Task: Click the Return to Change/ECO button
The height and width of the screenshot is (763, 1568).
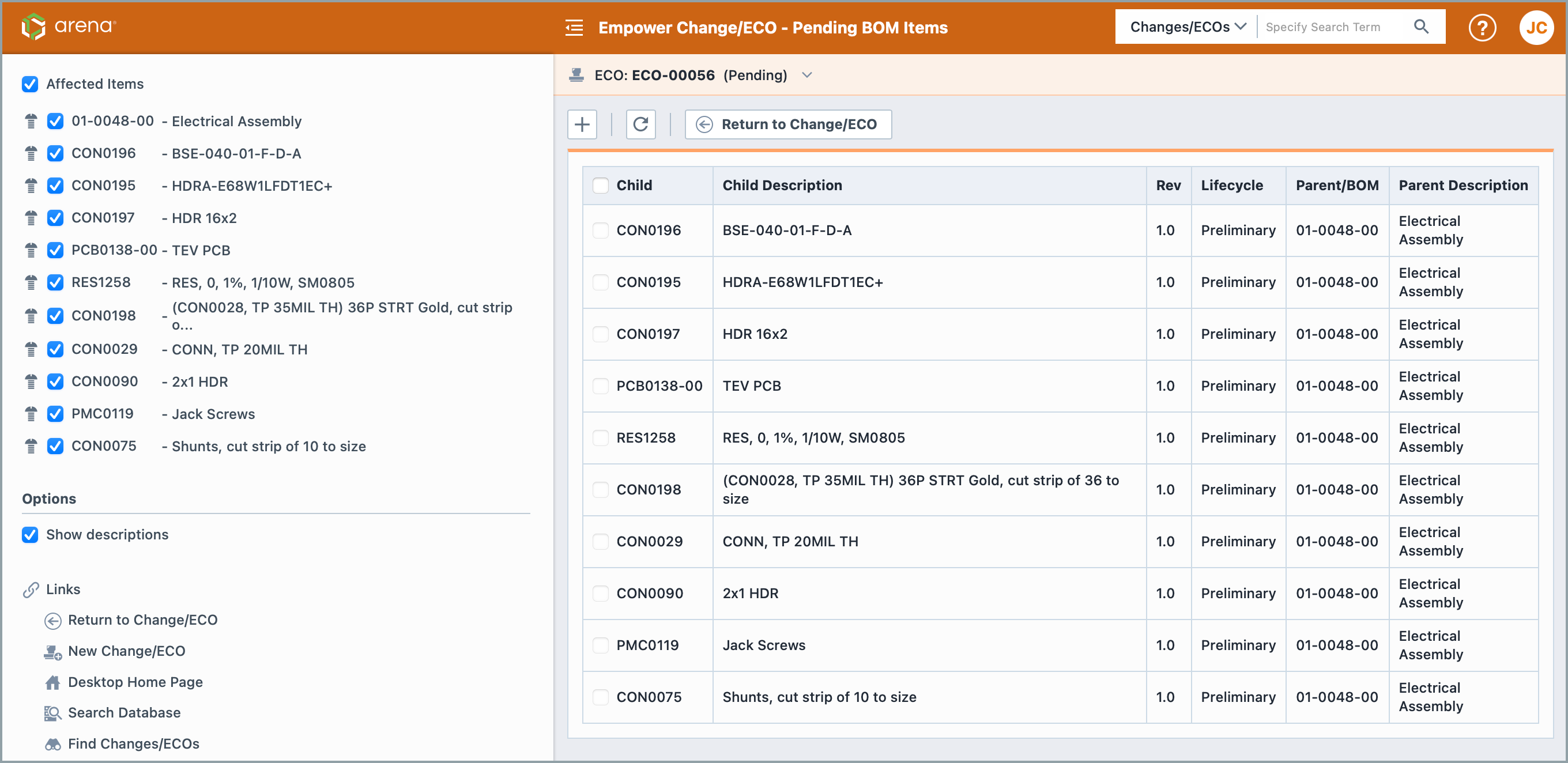Action: pos(787,124)
